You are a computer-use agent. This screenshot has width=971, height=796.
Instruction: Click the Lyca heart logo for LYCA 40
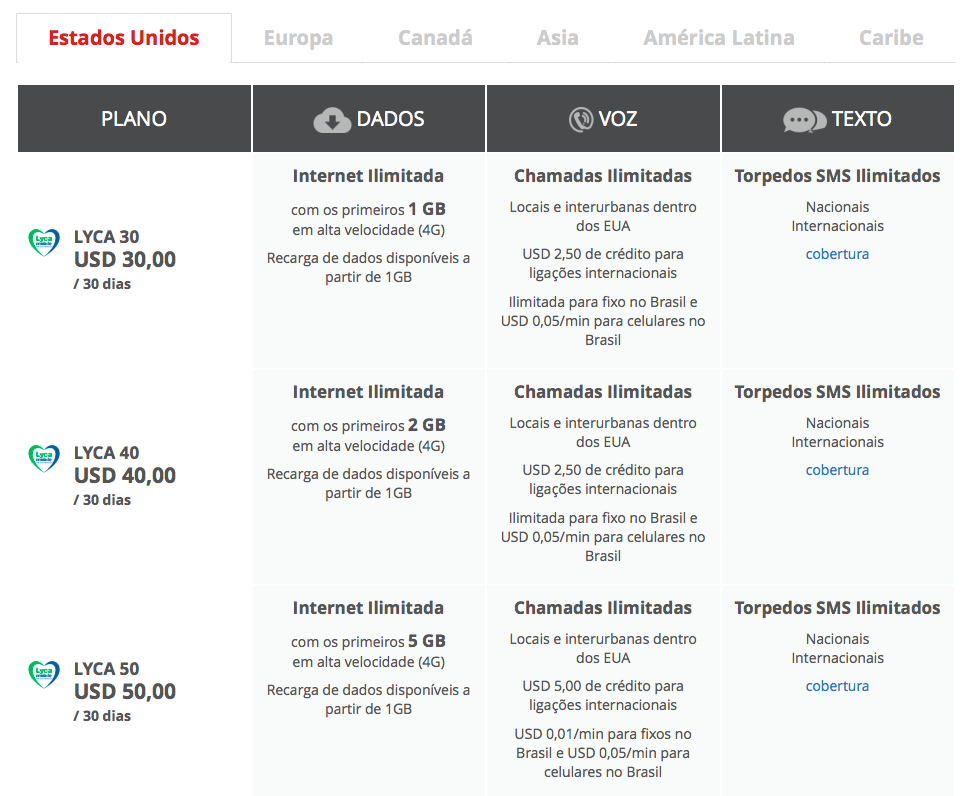(44, 458)
